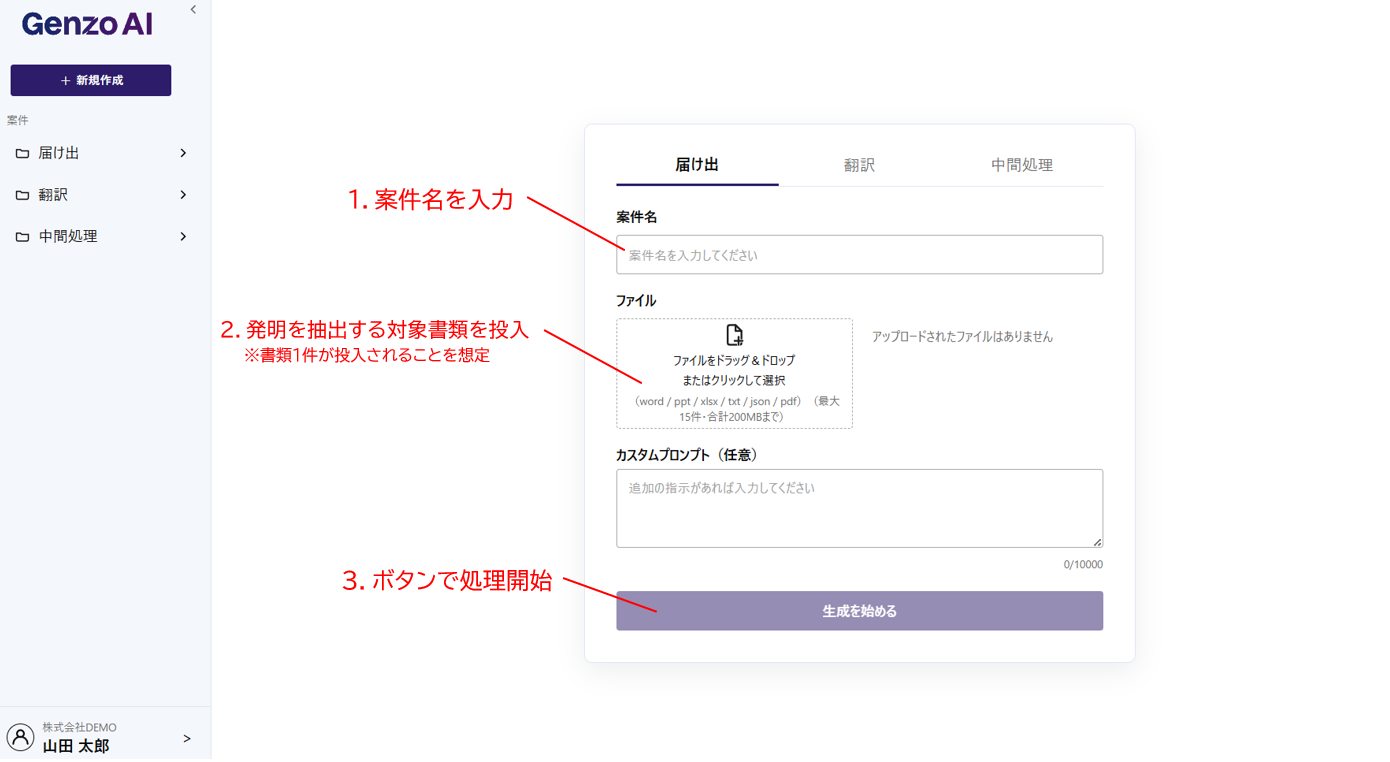
Task: Click the アップロードされたファイルはありません text
Action: 962,337
